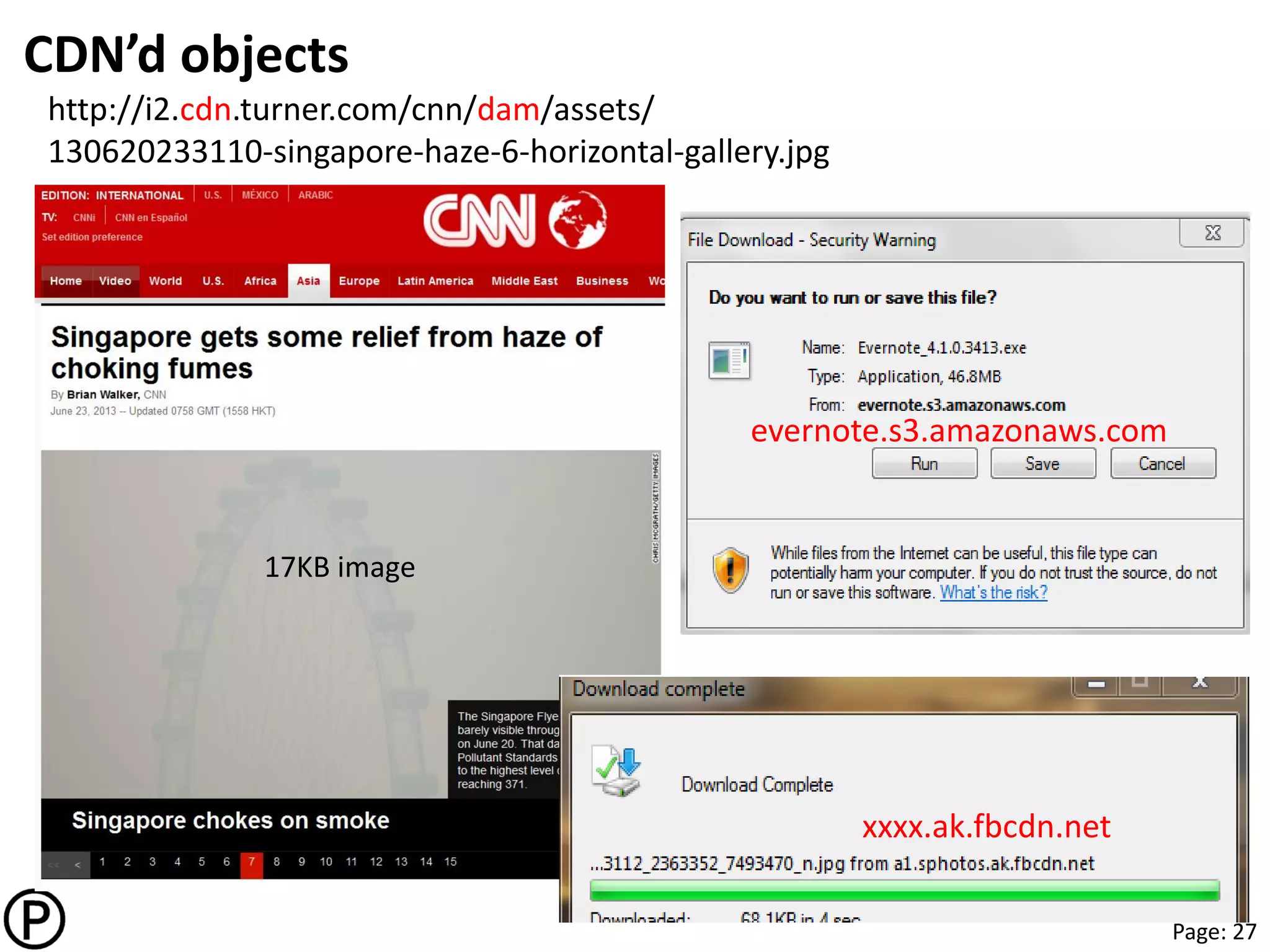Click the file type icon in File Download dialog
Image resolution: width=1270 pixels, height=952 pixels.
[x=729, y=360]
